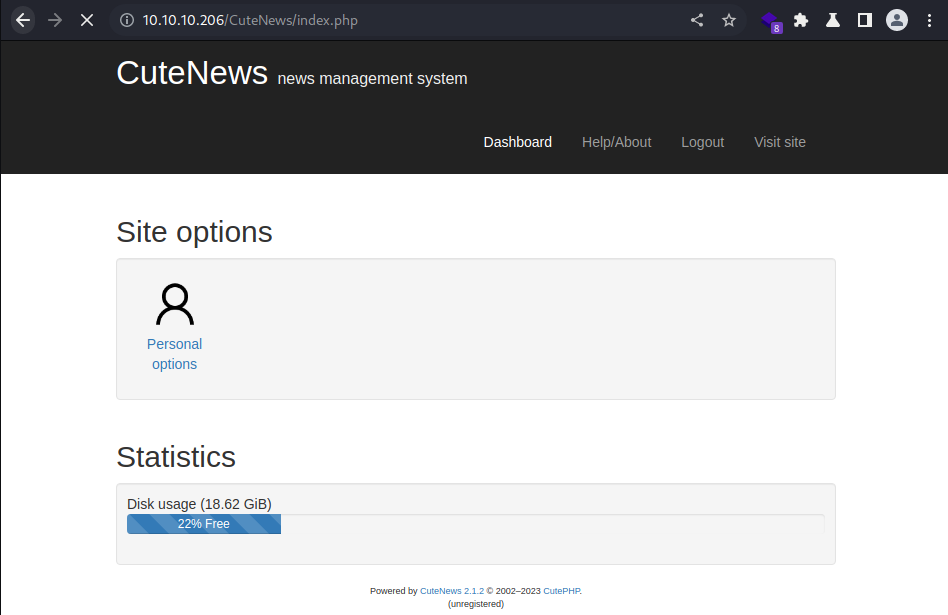Click the CuteNews header title

tap(192, 73)
